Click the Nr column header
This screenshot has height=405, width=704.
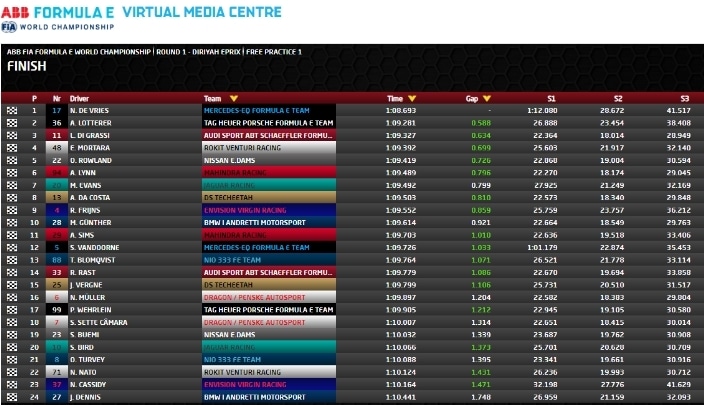pyautogui.click(x=57, y=99)
